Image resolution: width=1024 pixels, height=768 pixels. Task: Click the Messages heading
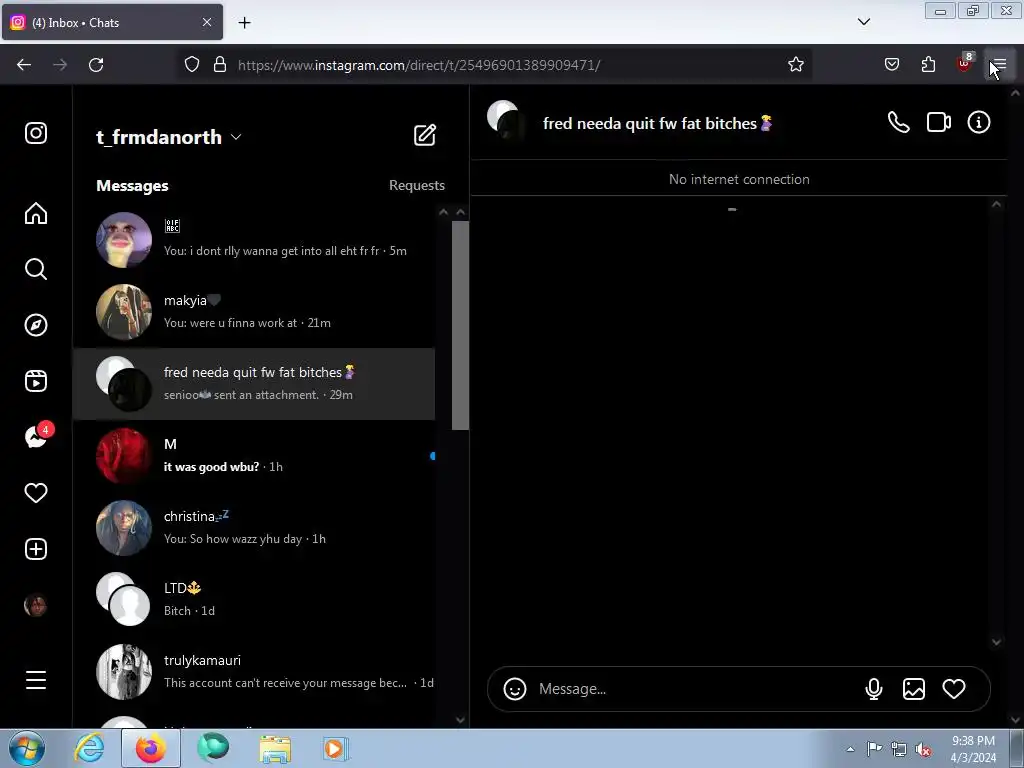132,186
